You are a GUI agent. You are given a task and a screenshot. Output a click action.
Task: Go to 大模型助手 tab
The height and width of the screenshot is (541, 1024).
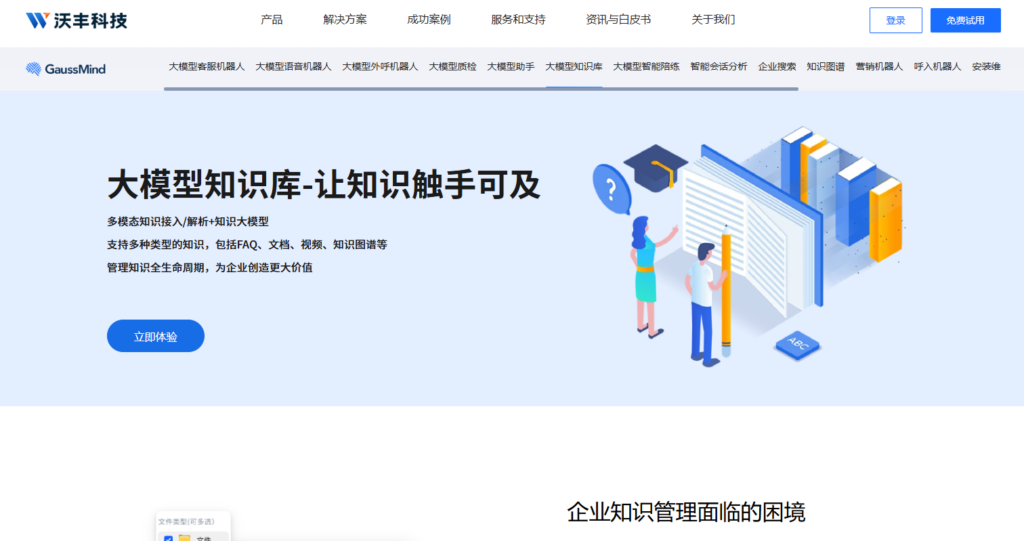(x=511, y=67)
